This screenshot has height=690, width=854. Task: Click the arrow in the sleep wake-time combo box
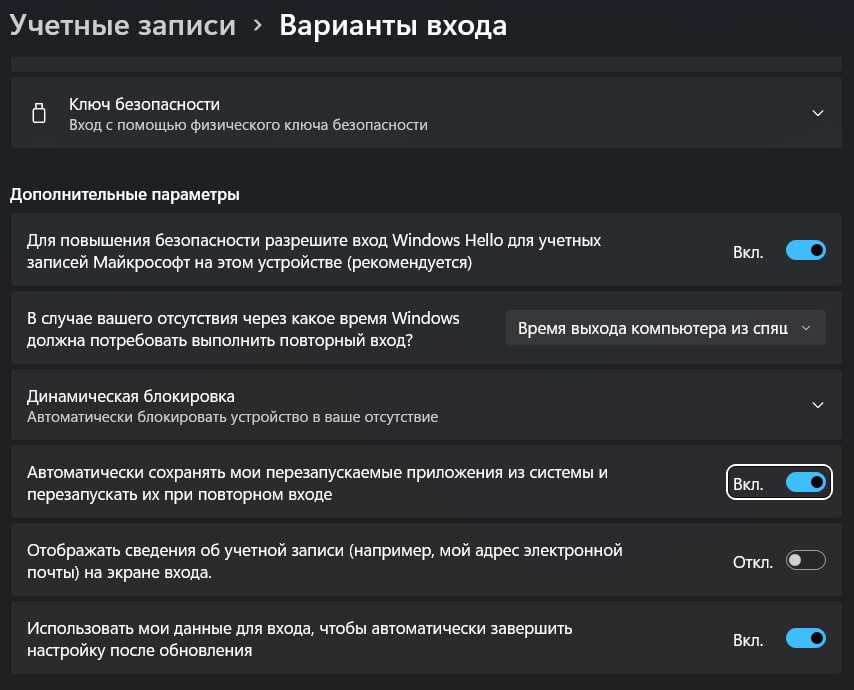tap(806, 328)
